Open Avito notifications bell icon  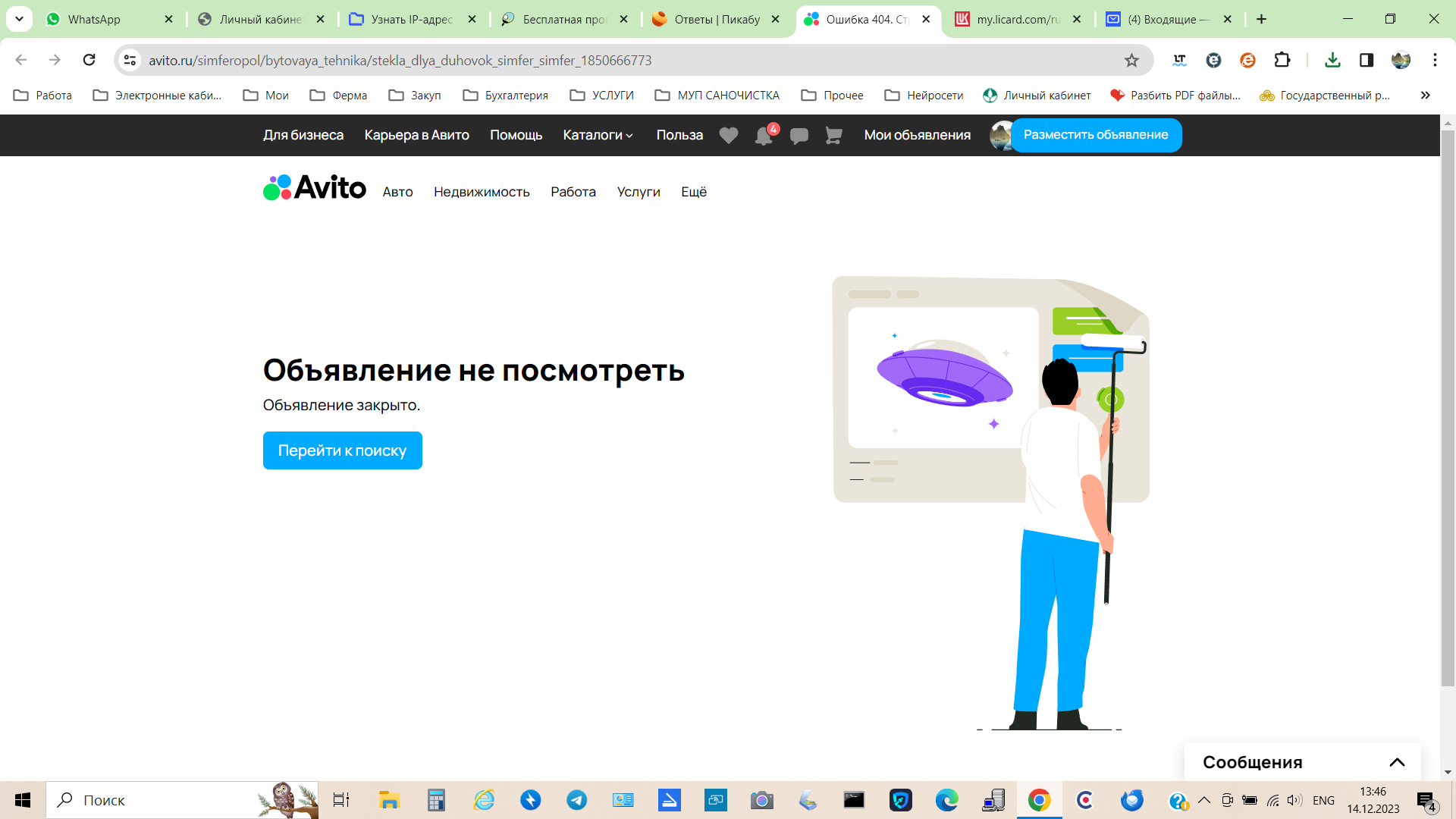click(764, 136)
